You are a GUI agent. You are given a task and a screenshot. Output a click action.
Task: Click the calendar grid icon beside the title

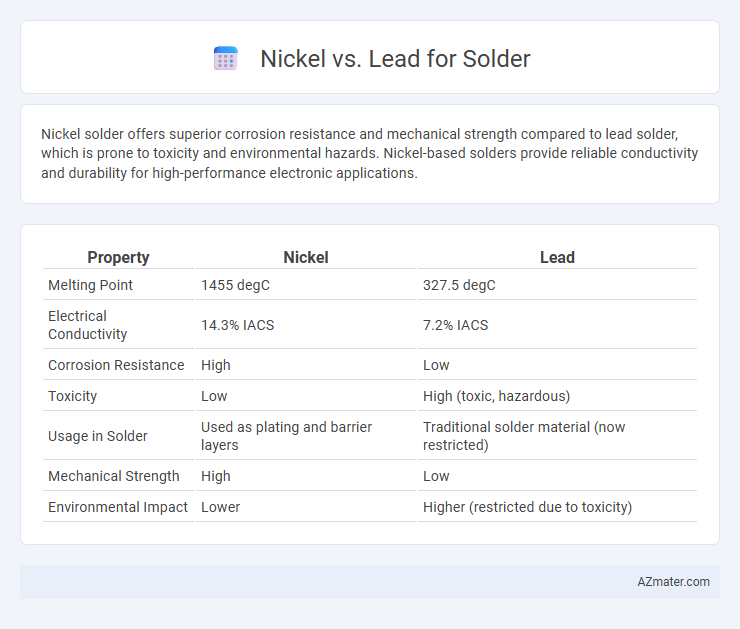click(x=226, y=59)
